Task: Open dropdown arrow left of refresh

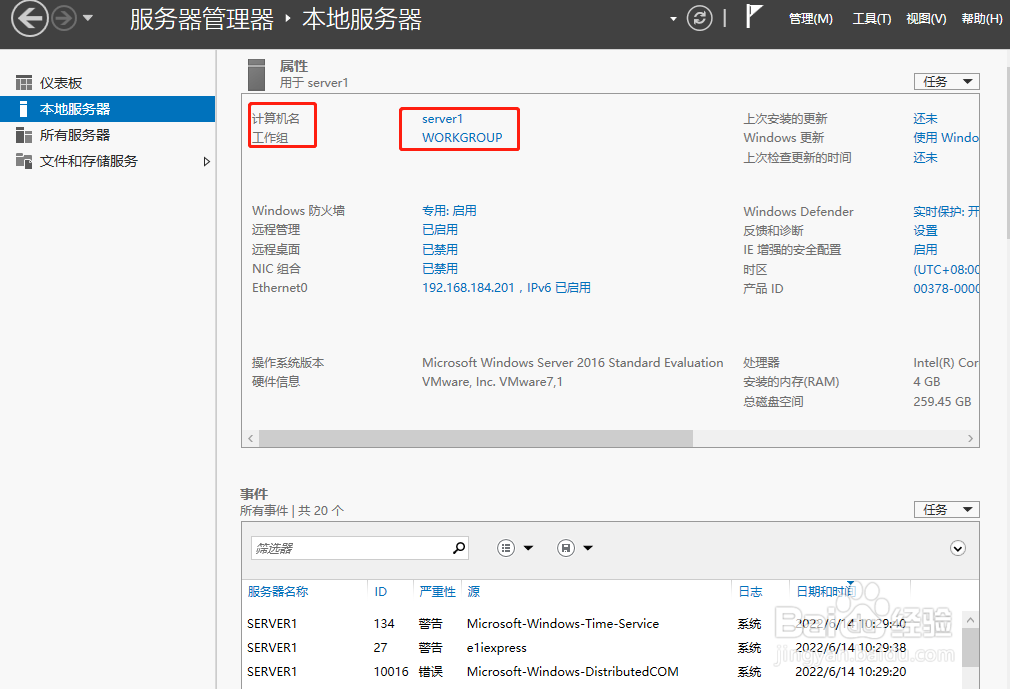Action: tap(673, 19)
